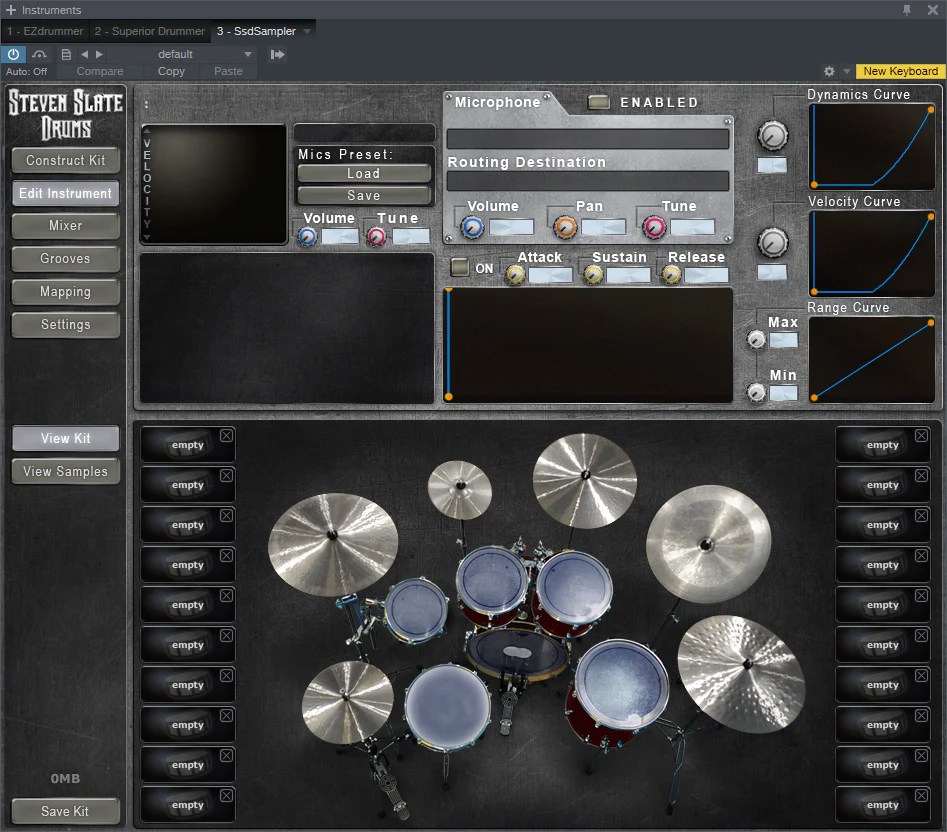Open the settings gear next to New Keyboard

[x=829, y=71]
